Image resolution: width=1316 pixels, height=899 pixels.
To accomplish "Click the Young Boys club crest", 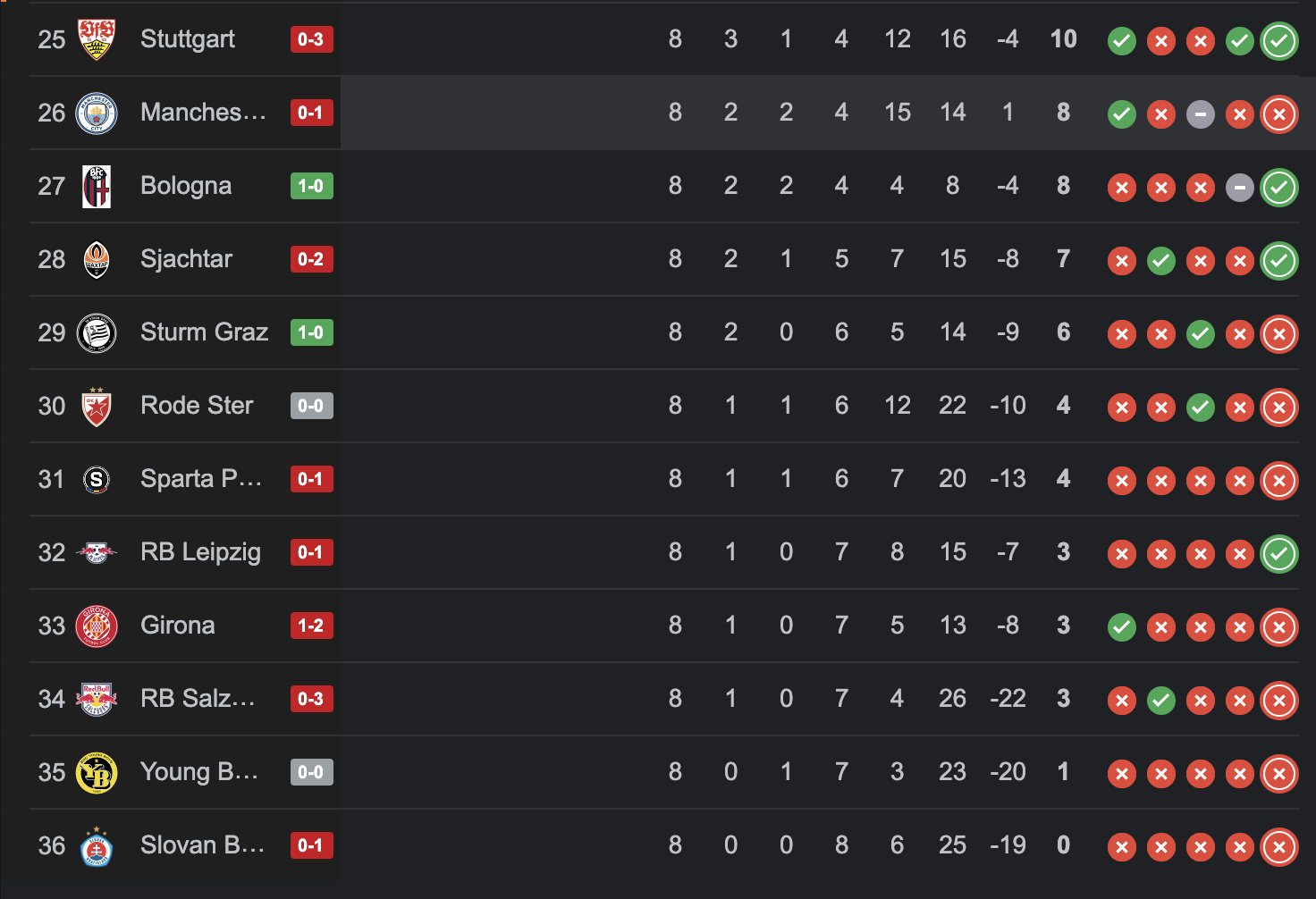I will pyautogui.click(x=97, y=773).
